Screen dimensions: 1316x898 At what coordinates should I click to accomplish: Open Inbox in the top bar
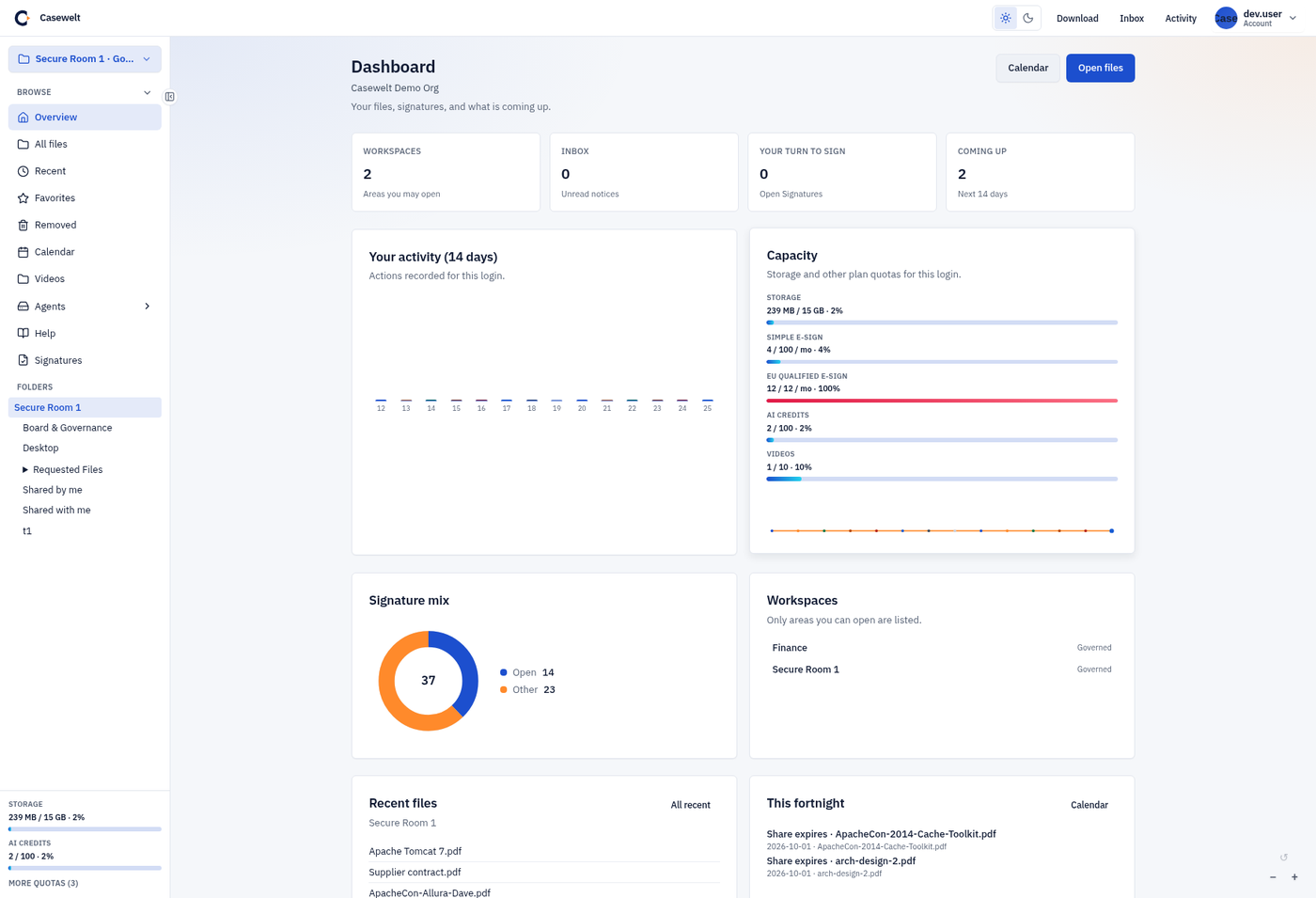click(1132, 18)
